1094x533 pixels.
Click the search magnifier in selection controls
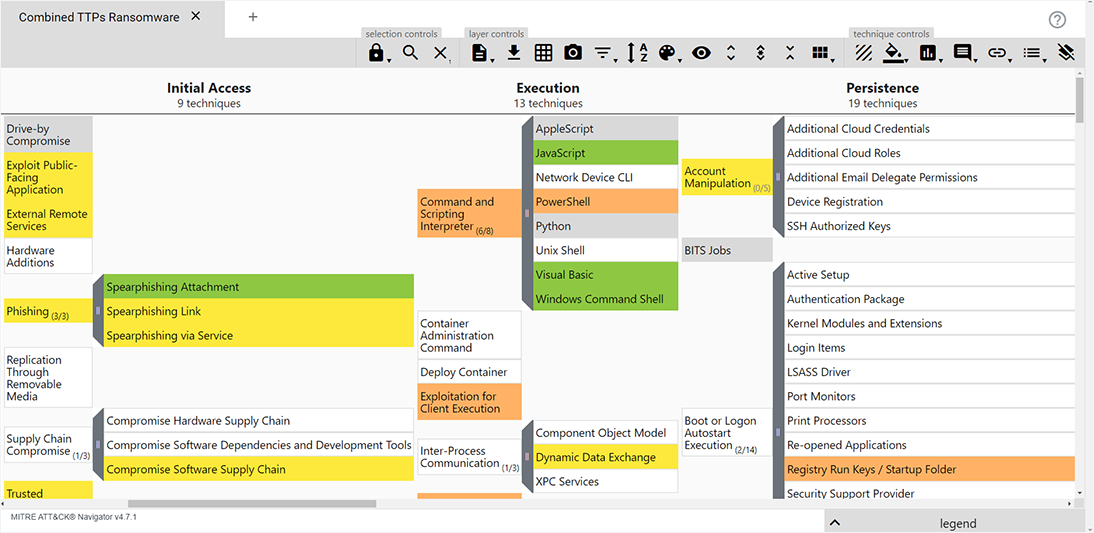pyautogui.click(x=410, y=53)
